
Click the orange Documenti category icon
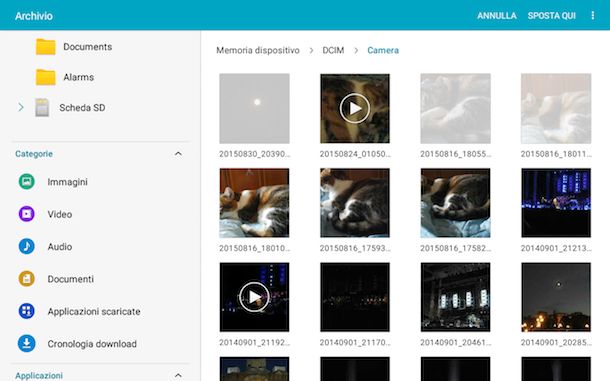26,279
